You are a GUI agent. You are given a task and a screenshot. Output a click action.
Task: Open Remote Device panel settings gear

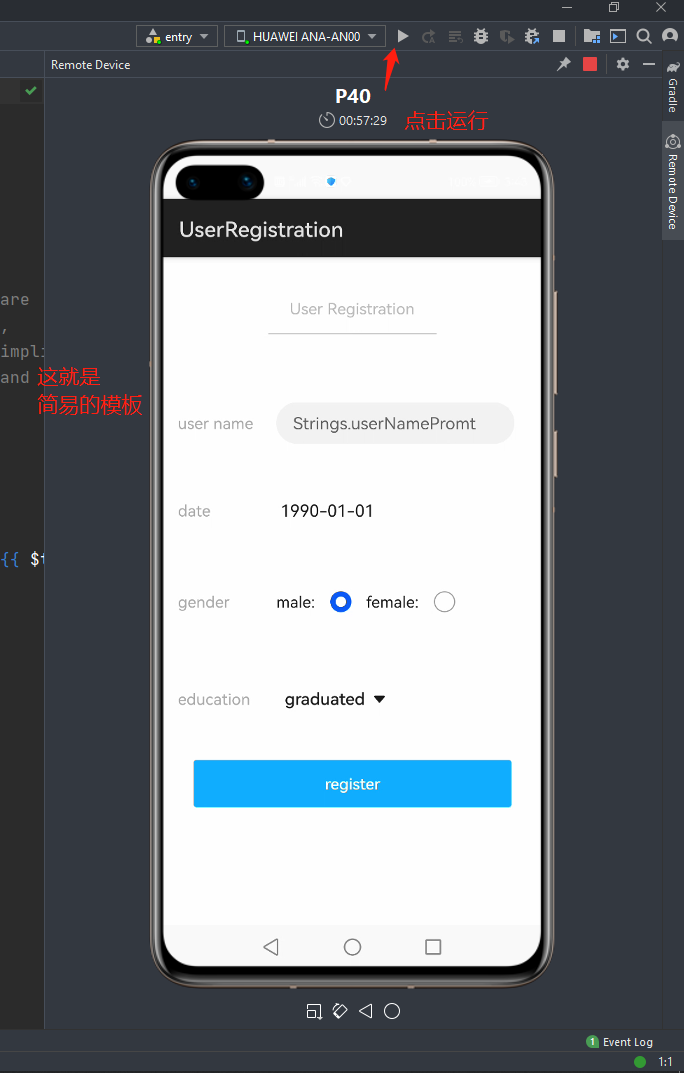pyautogui.click(x=623, y=64)
